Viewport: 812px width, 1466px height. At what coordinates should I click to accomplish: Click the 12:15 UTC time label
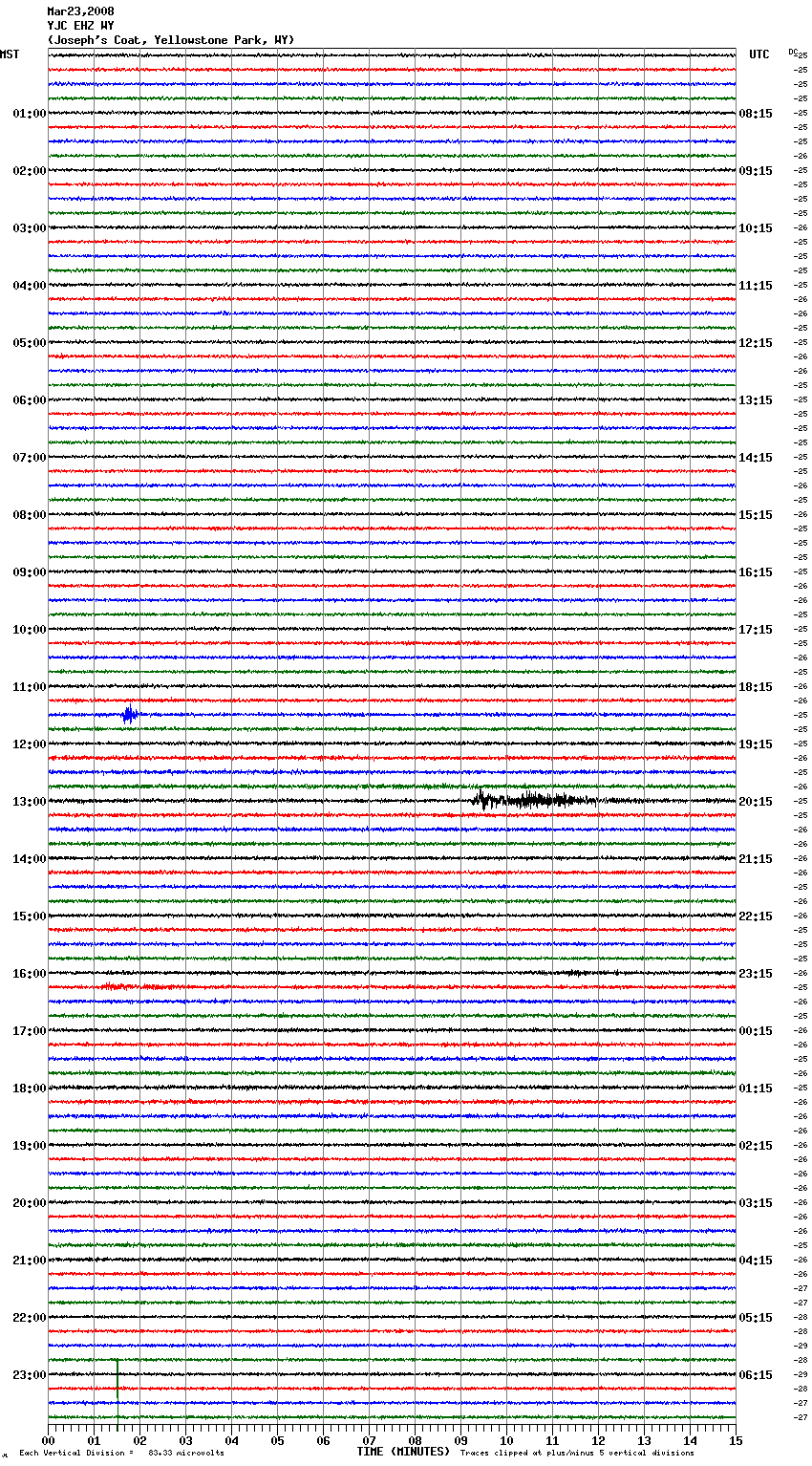coord(756,343)
